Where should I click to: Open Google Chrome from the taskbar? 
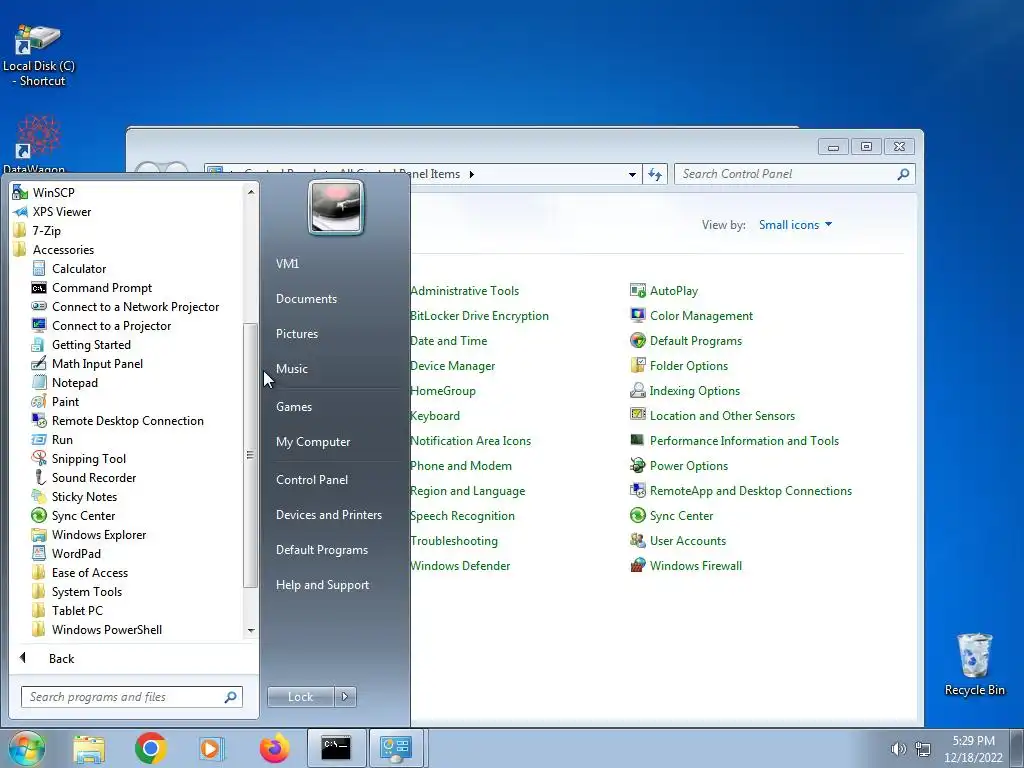pos(151,748)
